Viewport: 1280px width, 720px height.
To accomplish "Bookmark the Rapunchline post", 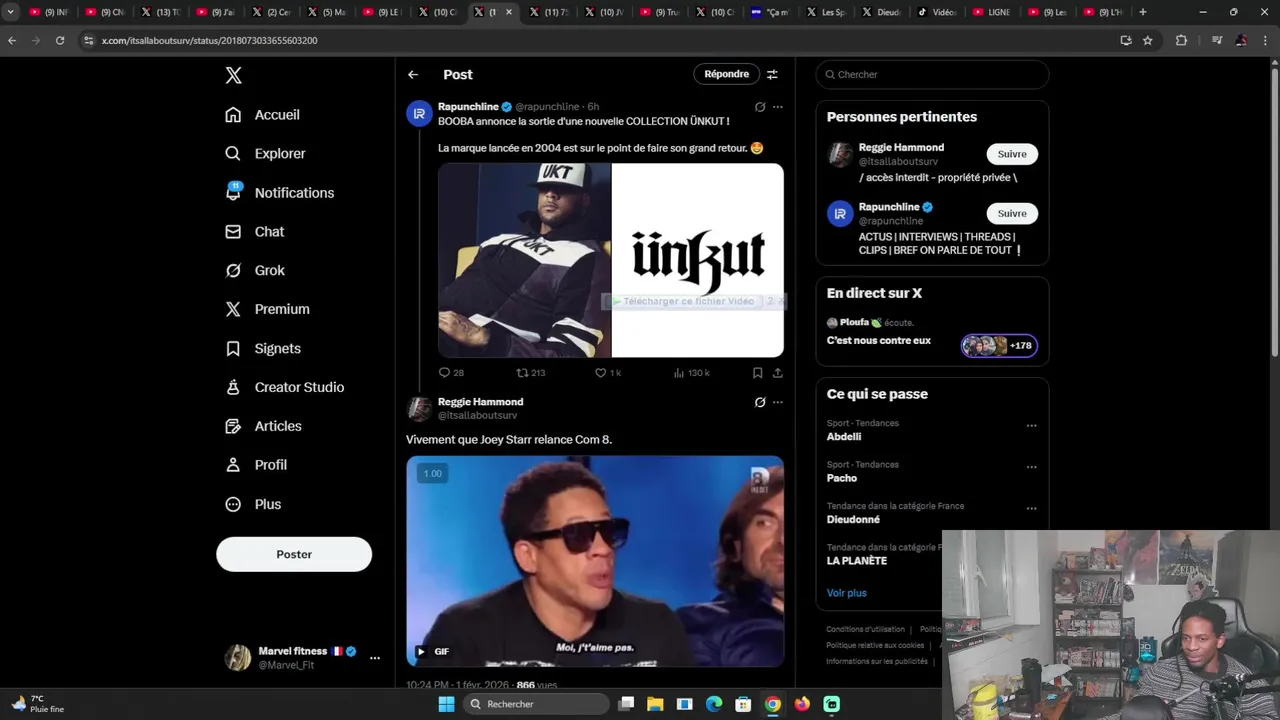I will (758, 373).
